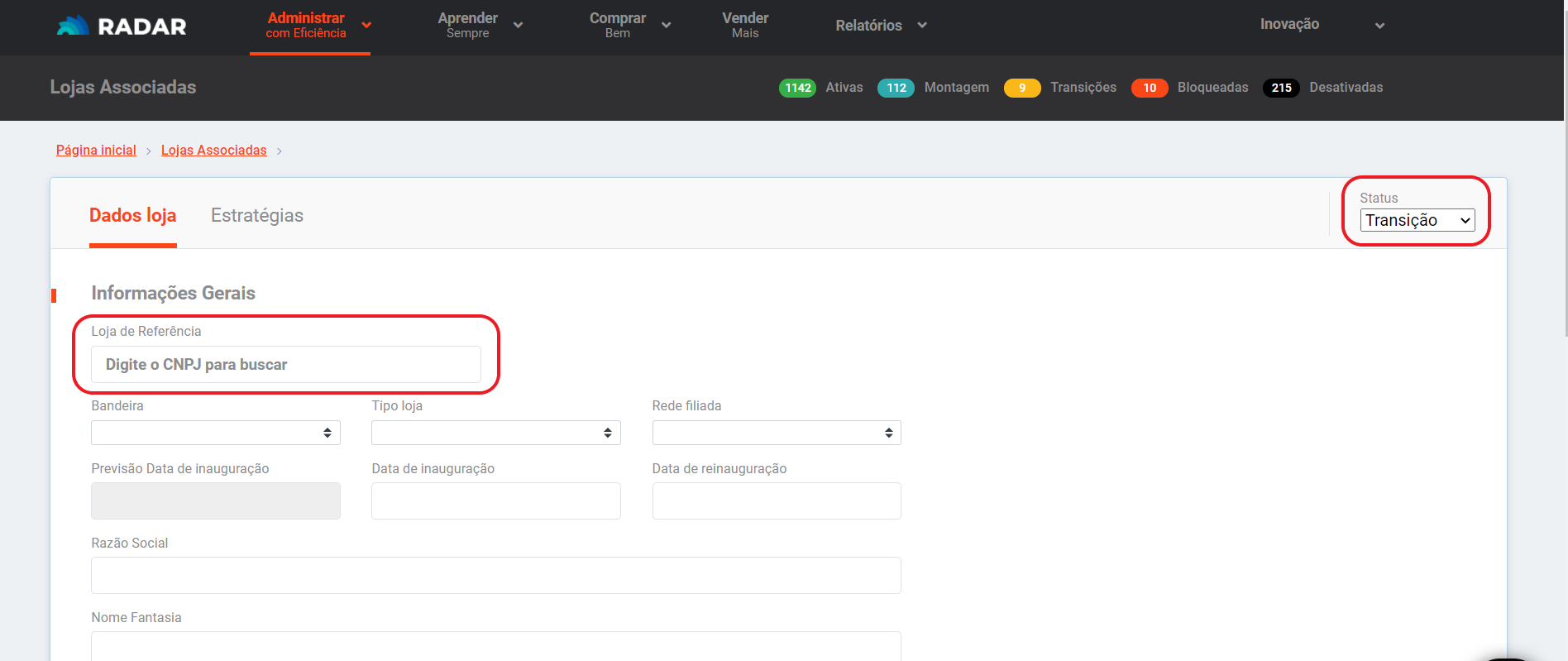Screen dimensions: 1568x661
Task: Open the Lojas Associadas breadcrumb link
Action: 213,150
